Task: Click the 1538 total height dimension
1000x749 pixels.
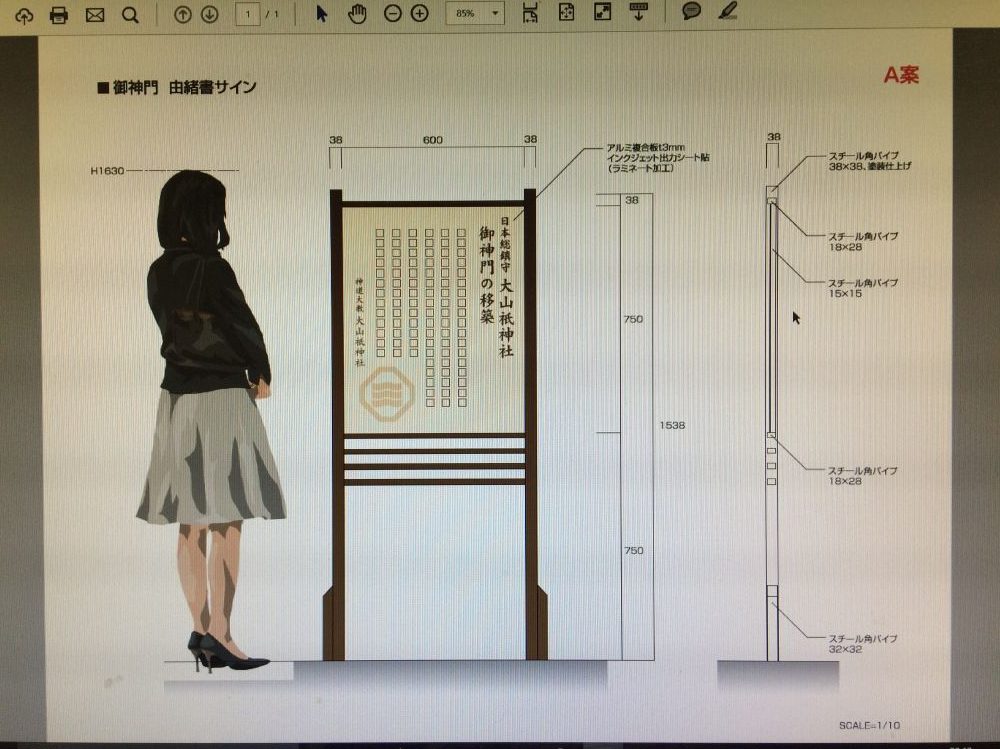Action: point(672,425)
